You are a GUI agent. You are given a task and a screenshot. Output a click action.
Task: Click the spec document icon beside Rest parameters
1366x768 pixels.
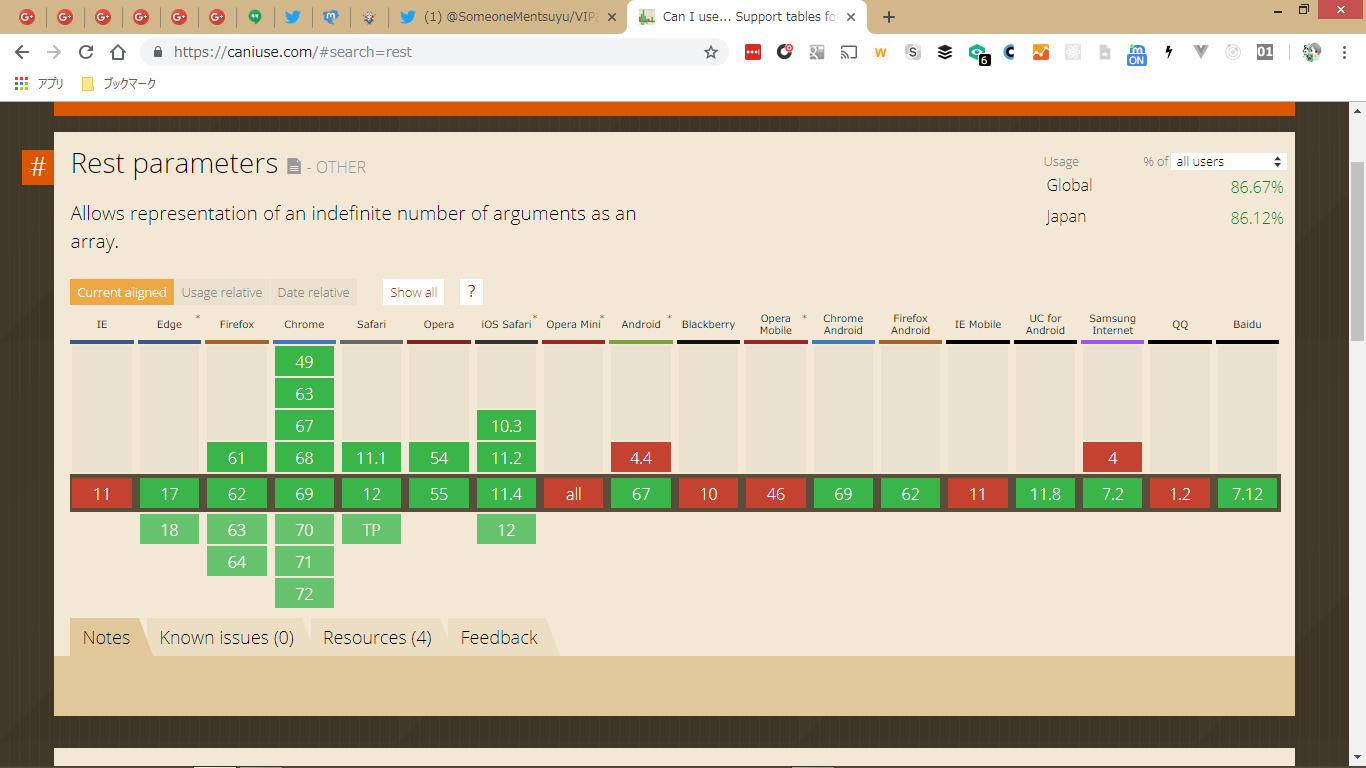click(x=294, y=167)
